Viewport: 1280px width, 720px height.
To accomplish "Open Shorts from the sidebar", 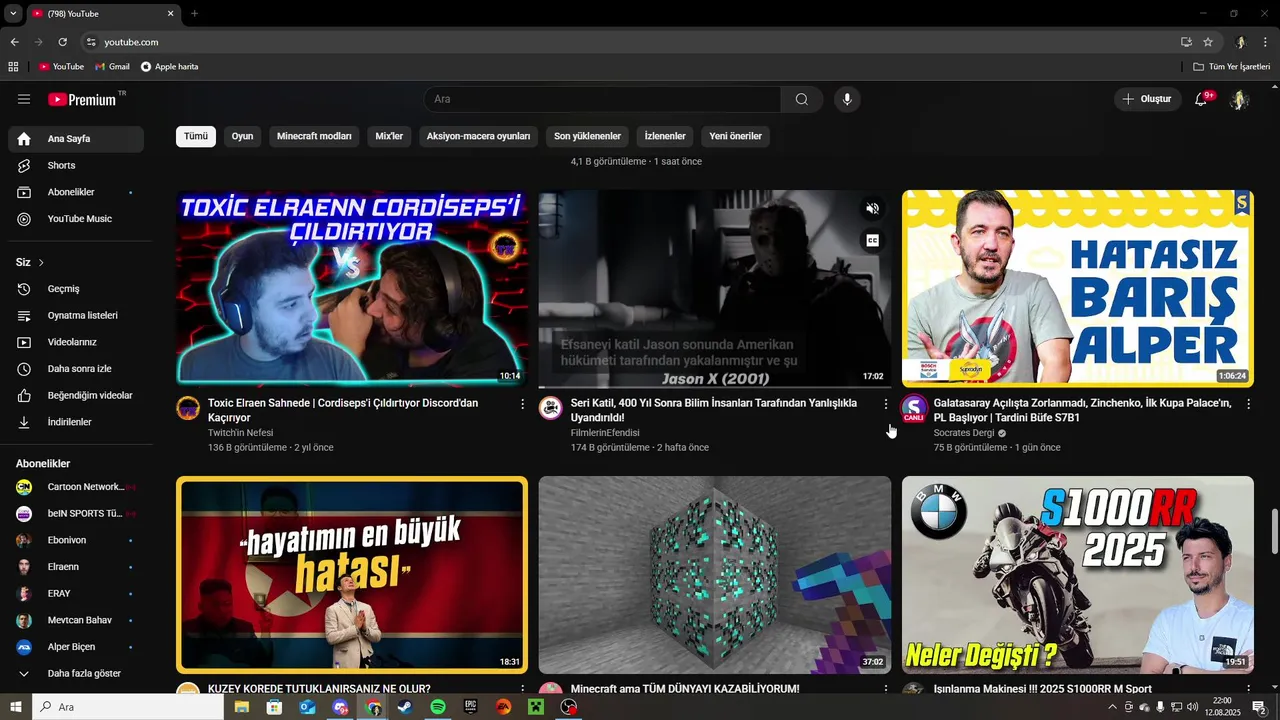I will click(76, 165).
